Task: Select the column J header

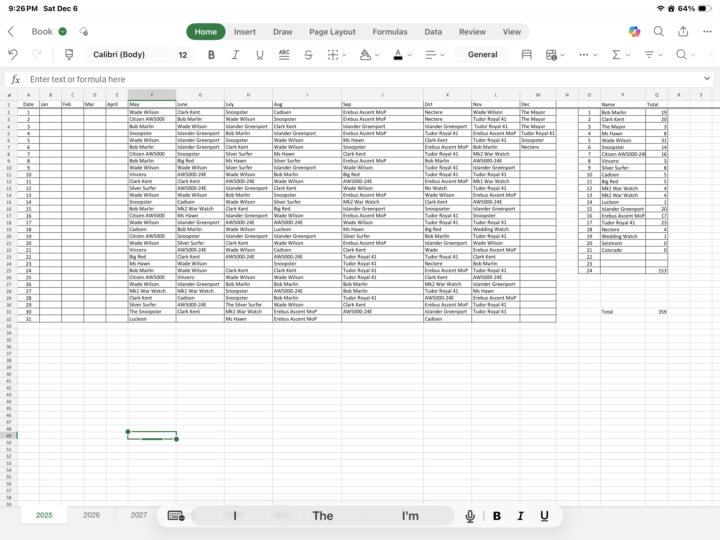Action: [382, 95]
